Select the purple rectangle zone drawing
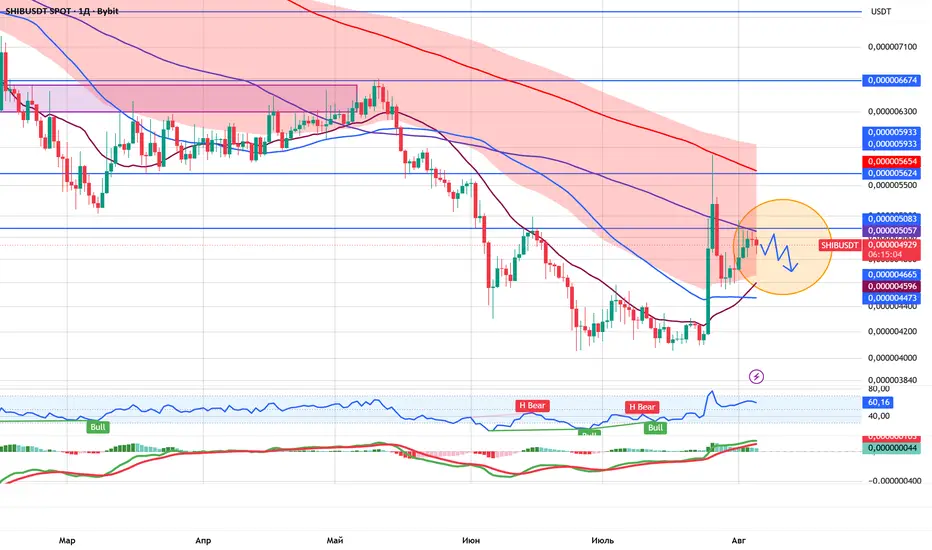932x550 pixels. pos(178,98)
